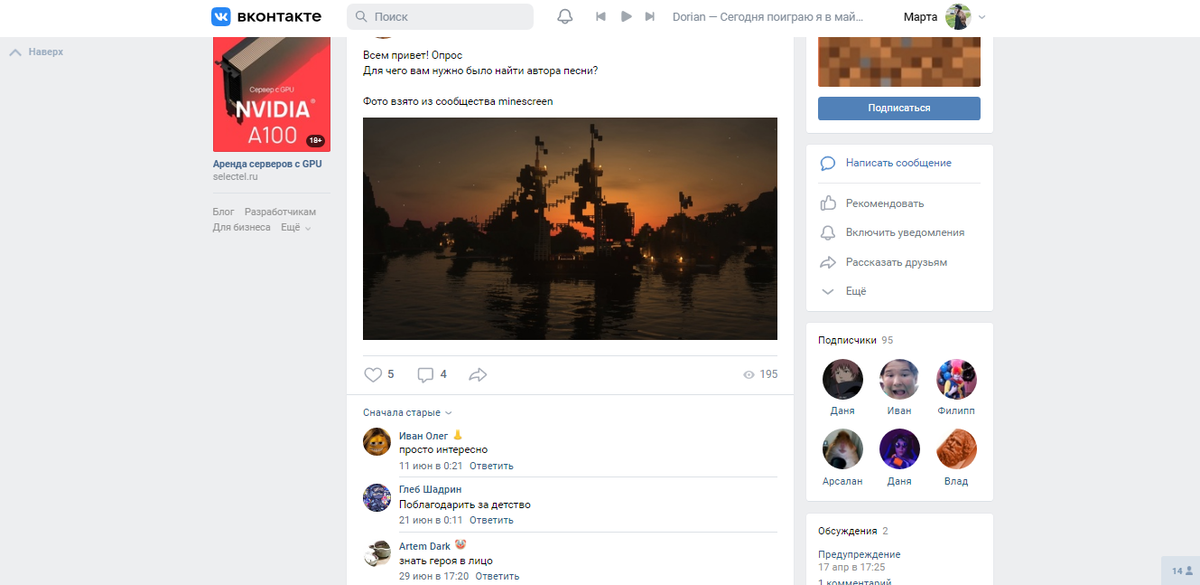Open Марта profile menu arrow
1200x585 pixels.
coord(982,17)
